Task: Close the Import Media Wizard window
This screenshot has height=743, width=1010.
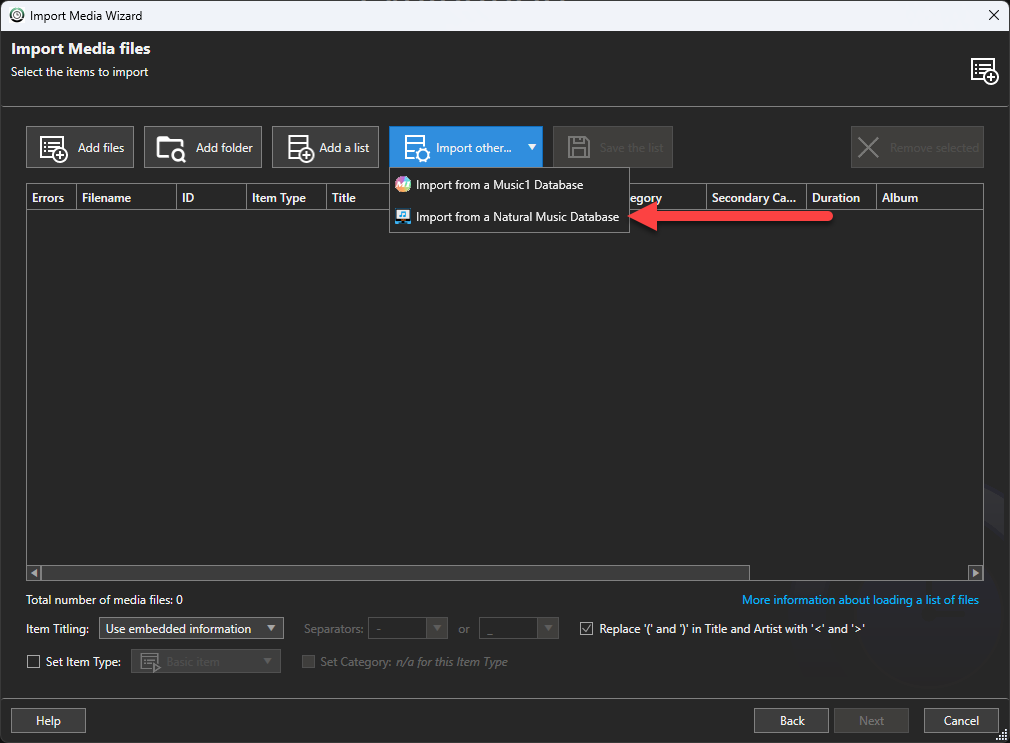Action: [994, 15]
